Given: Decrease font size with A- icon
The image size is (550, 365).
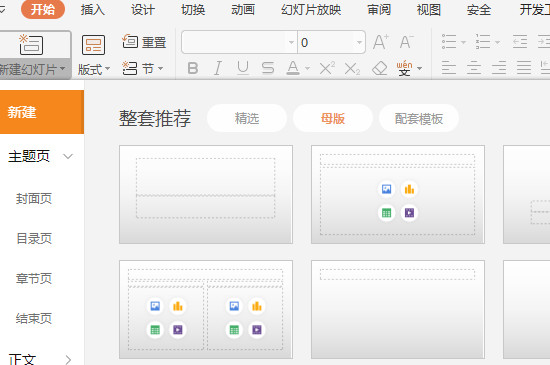Looking at the screenshot, I should point(407,42).
